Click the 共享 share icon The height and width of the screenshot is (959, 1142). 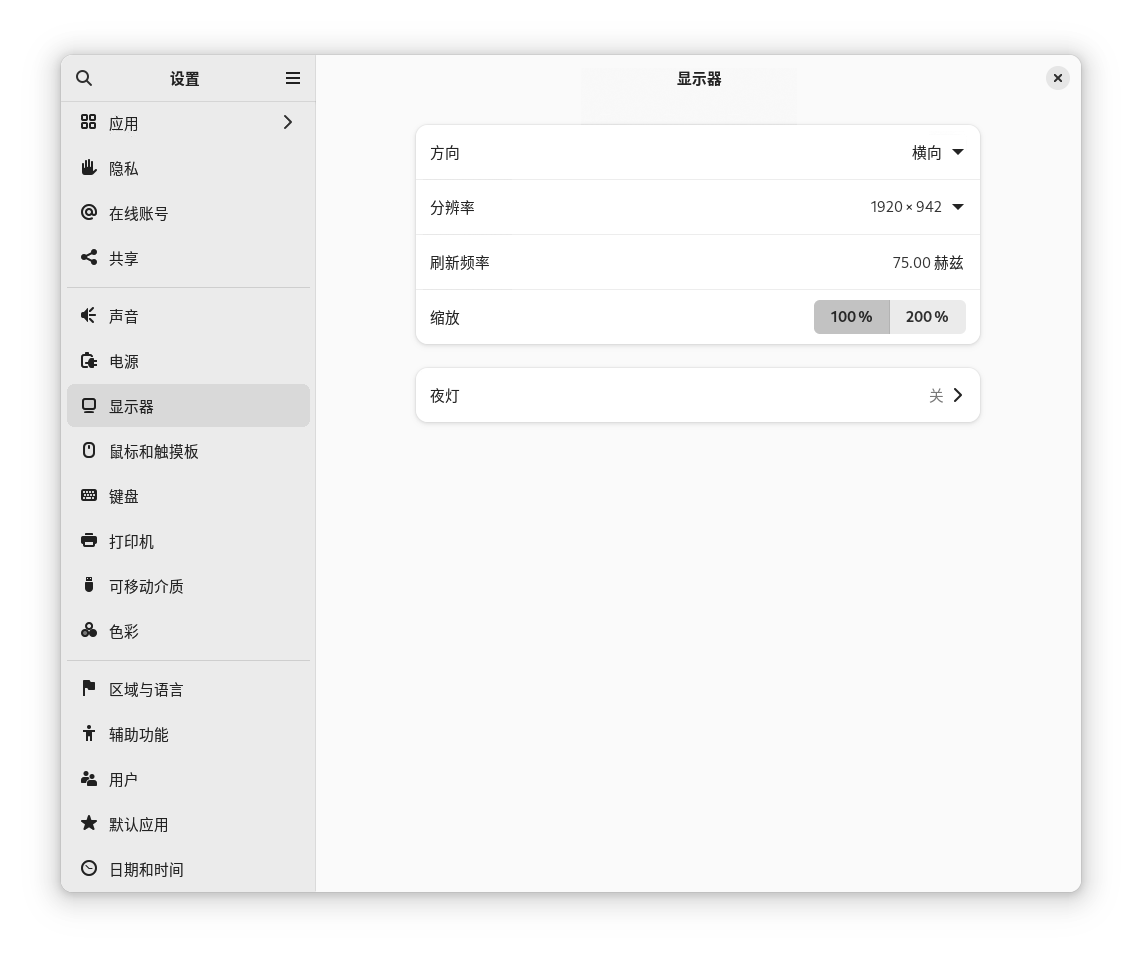(89, 258)
